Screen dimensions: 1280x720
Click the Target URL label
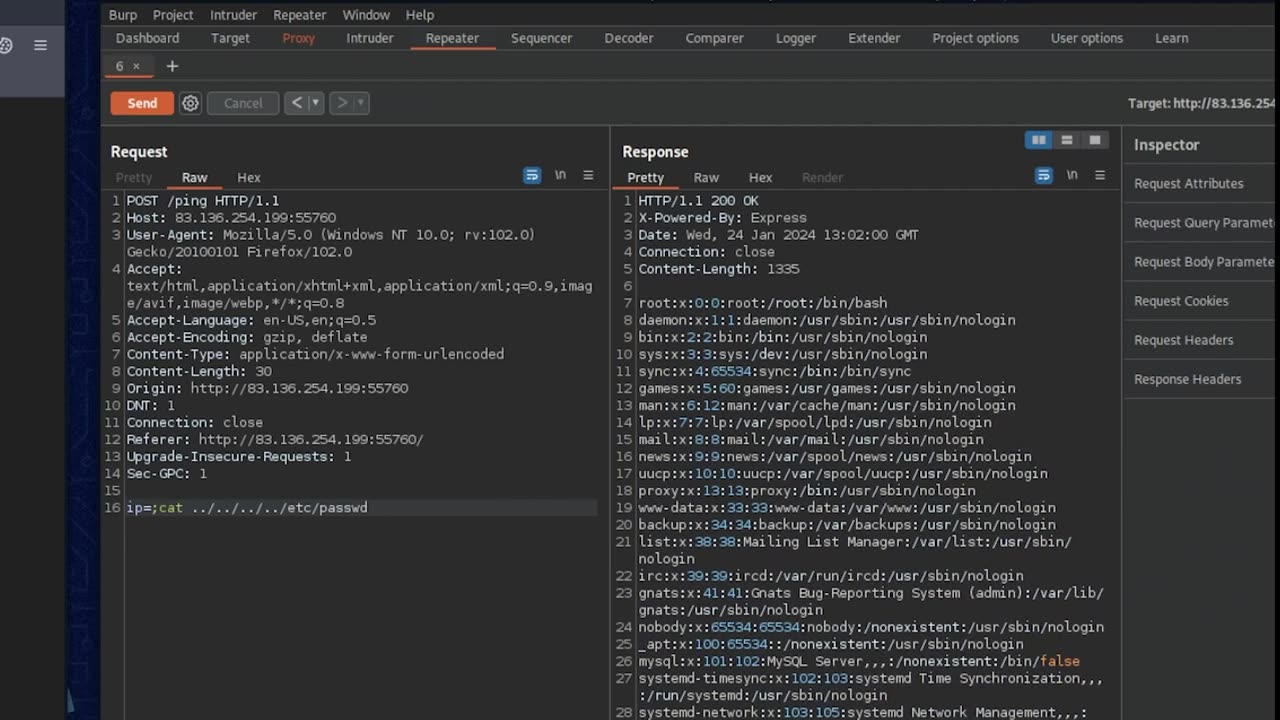coord(1202,103)
